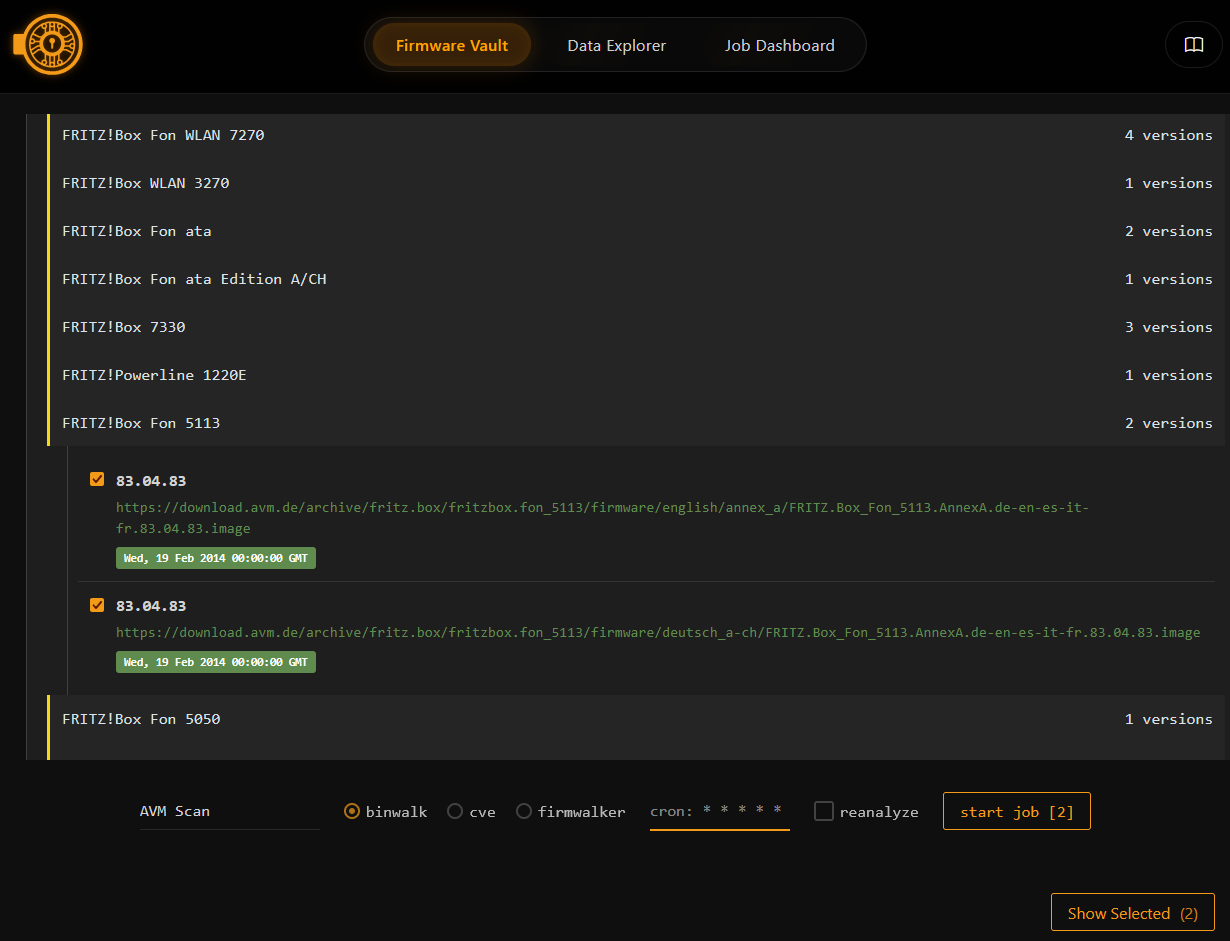The height and width of the screenshot is (941, 1230).
Task: Go to the Job Dashboard tab
Action: click(x=780, y=45)
